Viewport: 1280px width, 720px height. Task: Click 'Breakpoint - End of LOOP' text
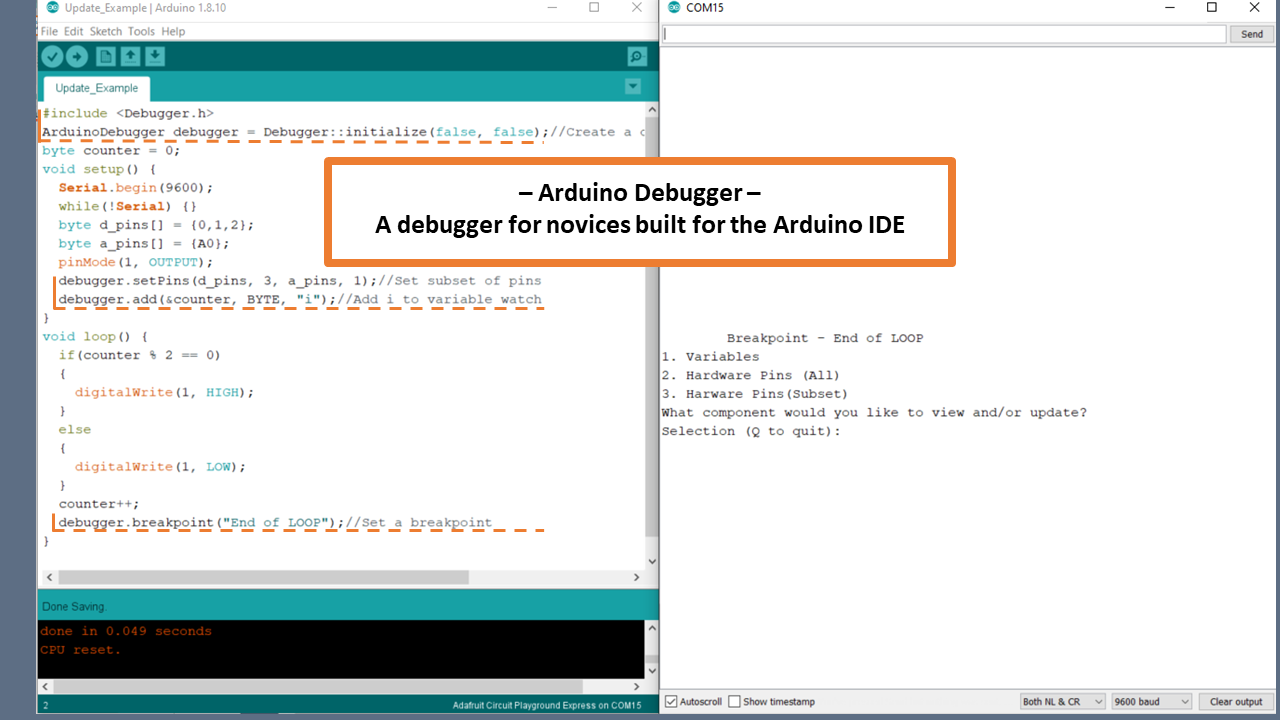point(825,338)
